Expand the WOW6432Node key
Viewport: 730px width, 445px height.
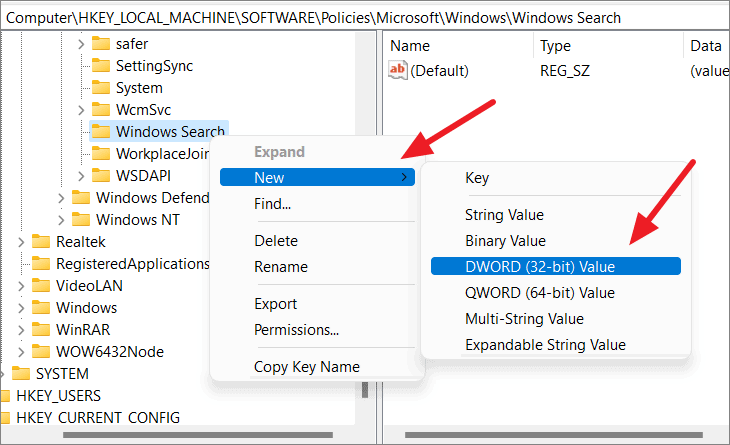(x=21, y=352)
